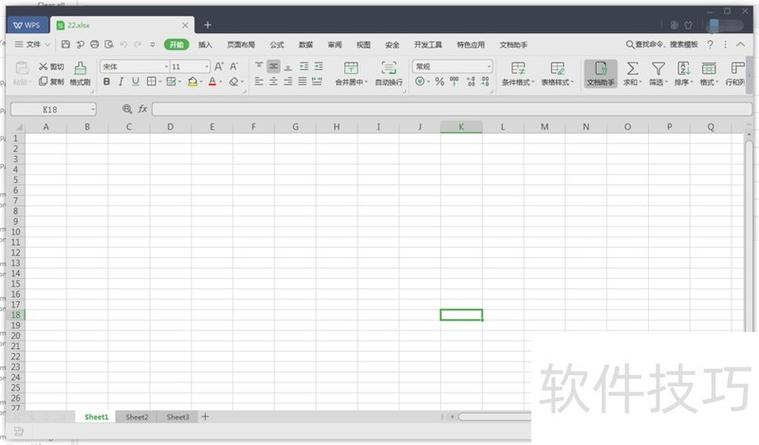The image size is (759, 445).
Task: Open the font size dropdown
Action: 207,66
